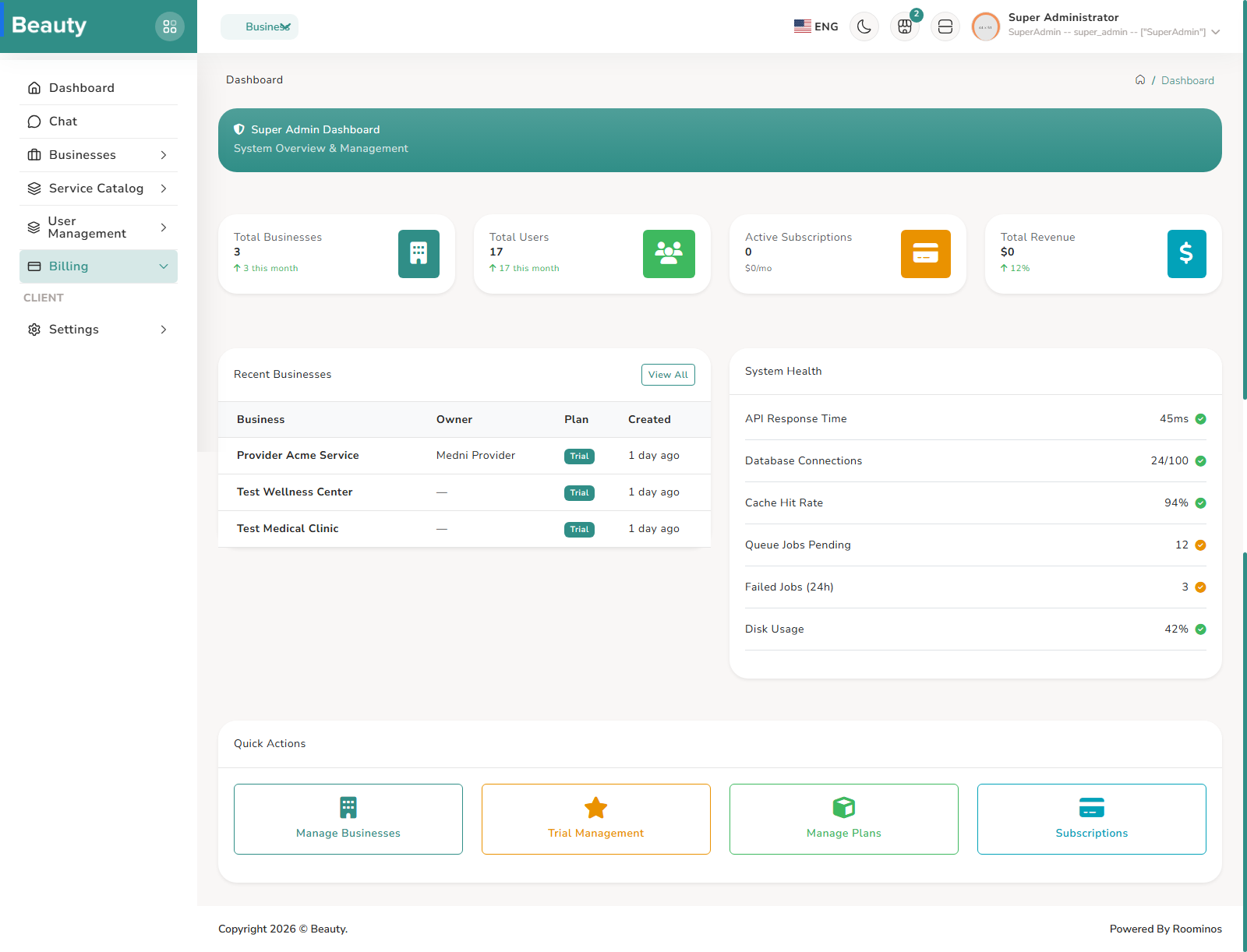Select the ENG language flag option

(x=814, y=26)
